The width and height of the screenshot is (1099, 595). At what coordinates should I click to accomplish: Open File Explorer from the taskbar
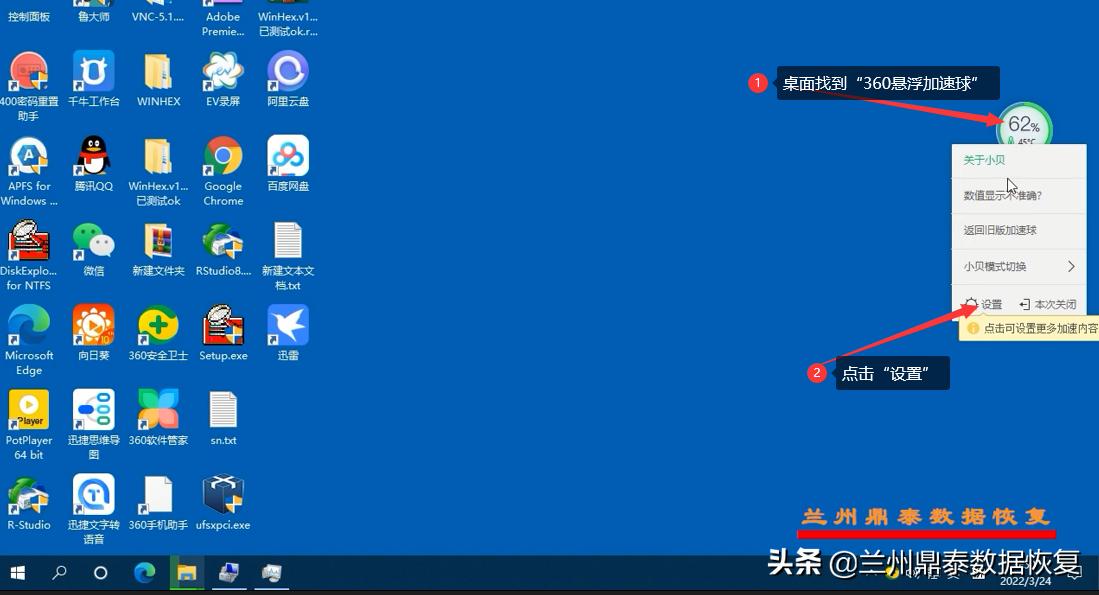pos(186,573)
